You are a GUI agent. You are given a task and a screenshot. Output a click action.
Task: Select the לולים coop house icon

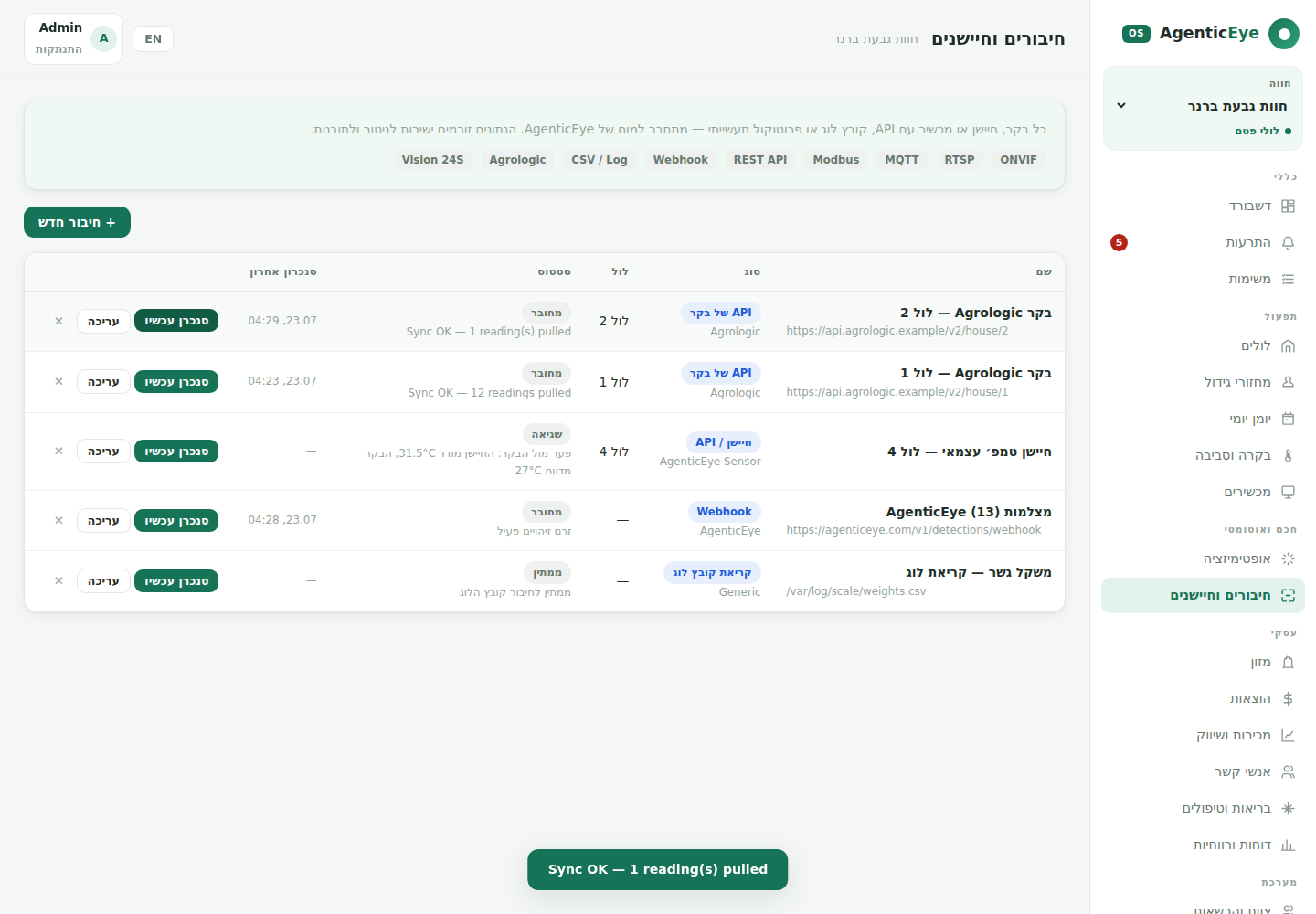click(1288, 346)
